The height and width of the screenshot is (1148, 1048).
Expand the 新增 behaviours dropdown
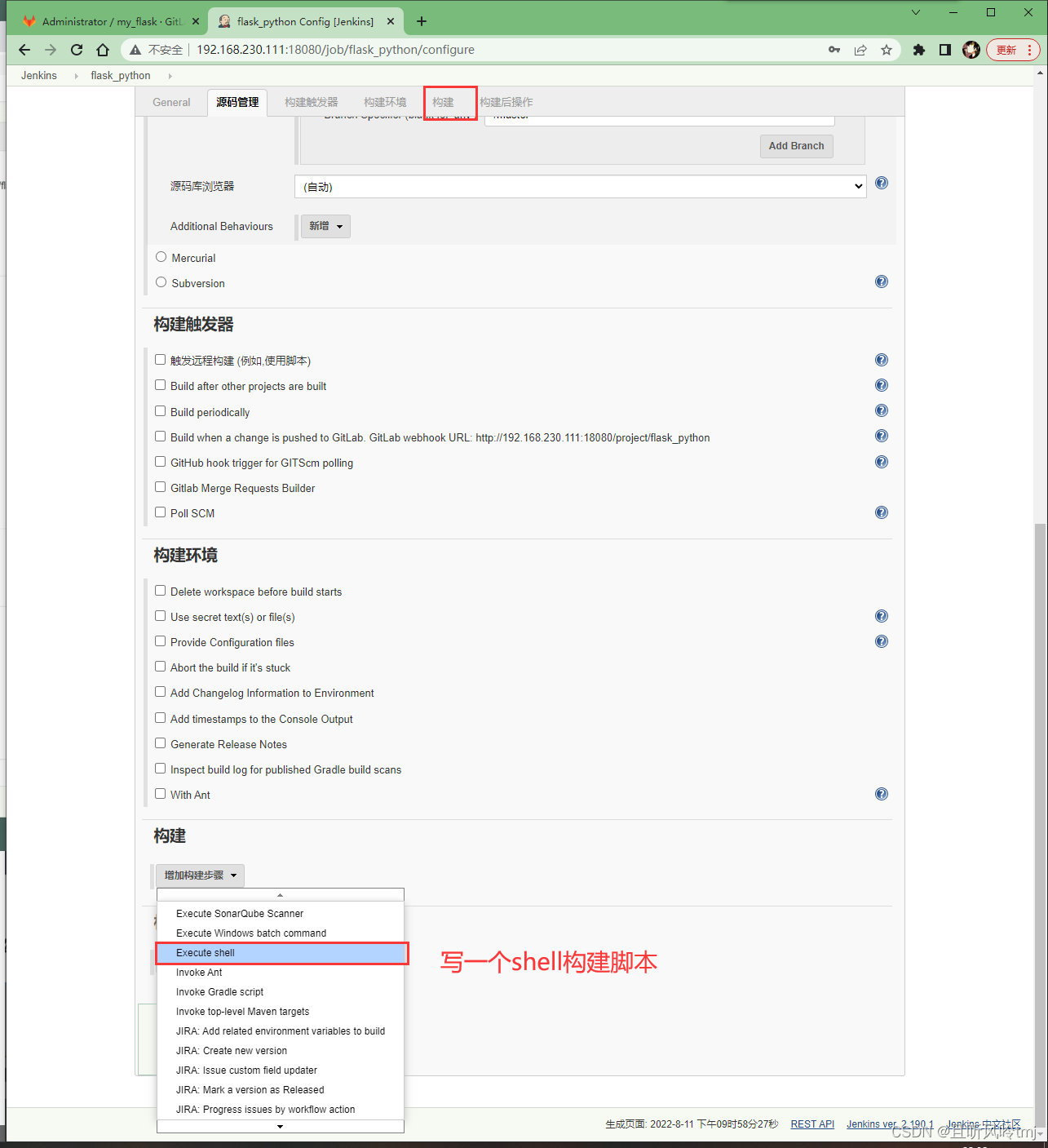coord(325,226)
